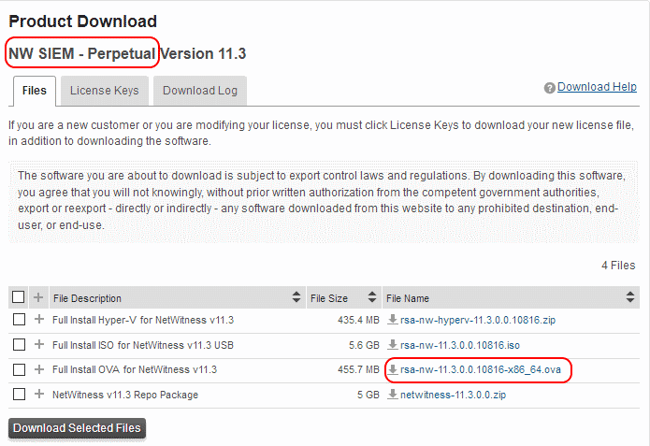The image size is (650, 446).
Task: Click the 5 GB file size cell
Action: [369, 395]
